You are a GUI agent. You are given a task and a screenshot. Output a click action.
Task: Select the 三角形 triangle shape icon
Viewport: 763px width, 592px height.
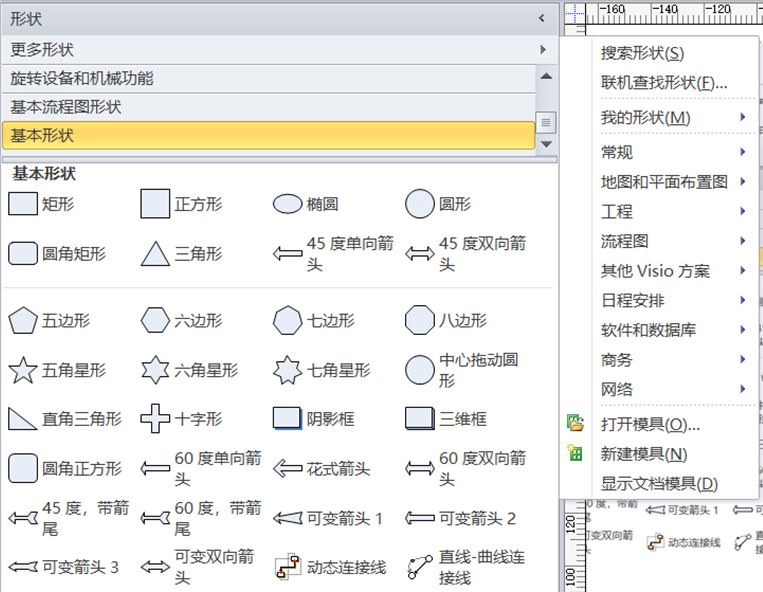tap(155, 253)
